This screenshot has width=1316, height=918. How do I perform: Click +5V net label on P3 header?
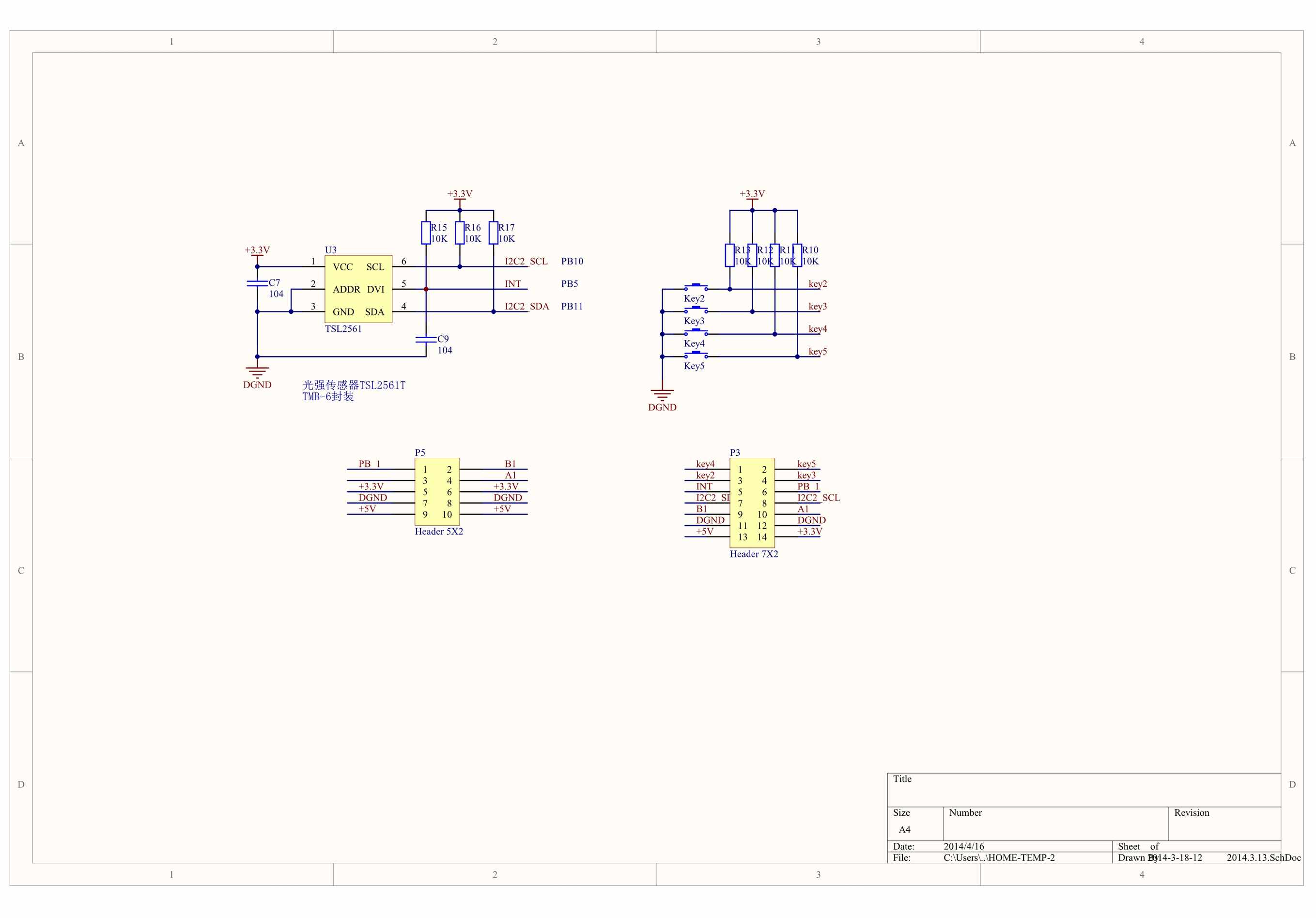tap(705, 531)
